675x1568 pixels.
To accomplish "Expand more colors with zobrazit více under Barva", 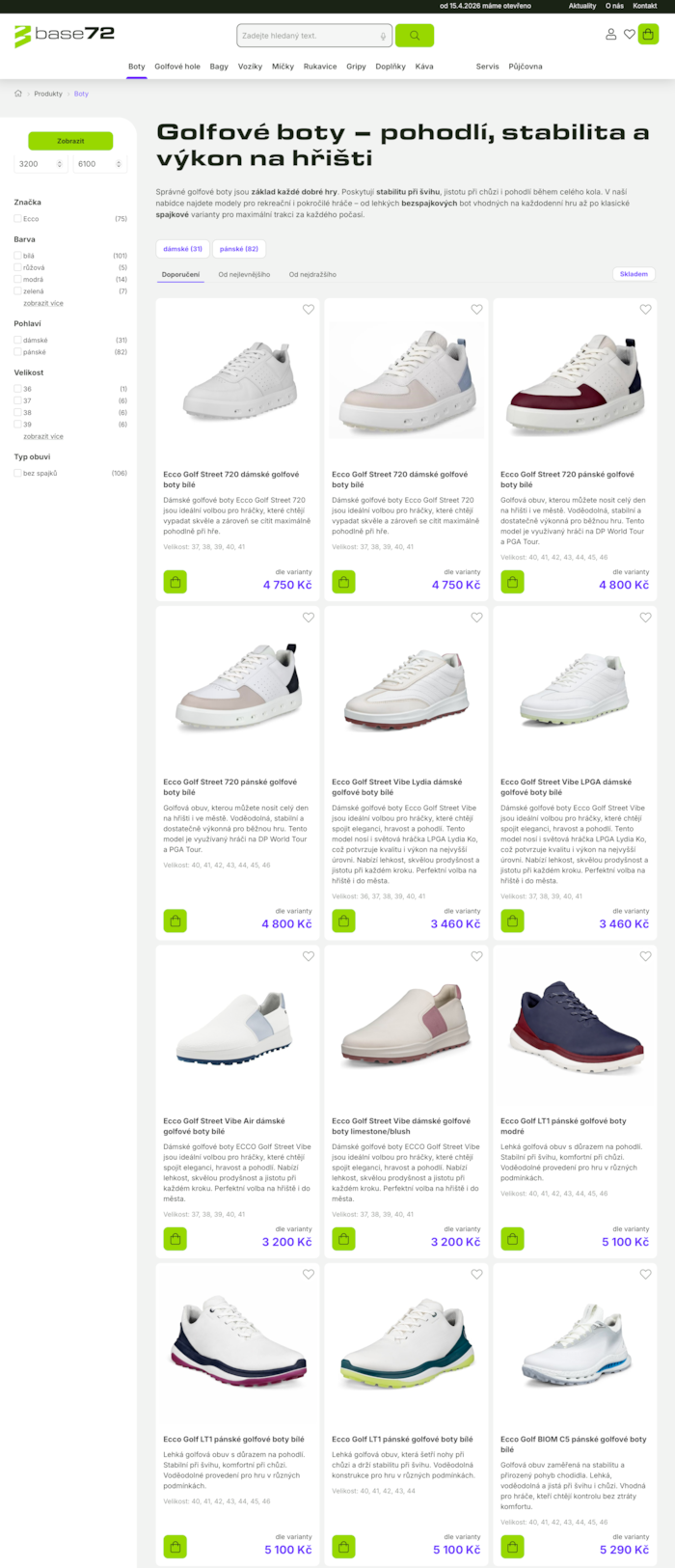I will coord(43,303).
